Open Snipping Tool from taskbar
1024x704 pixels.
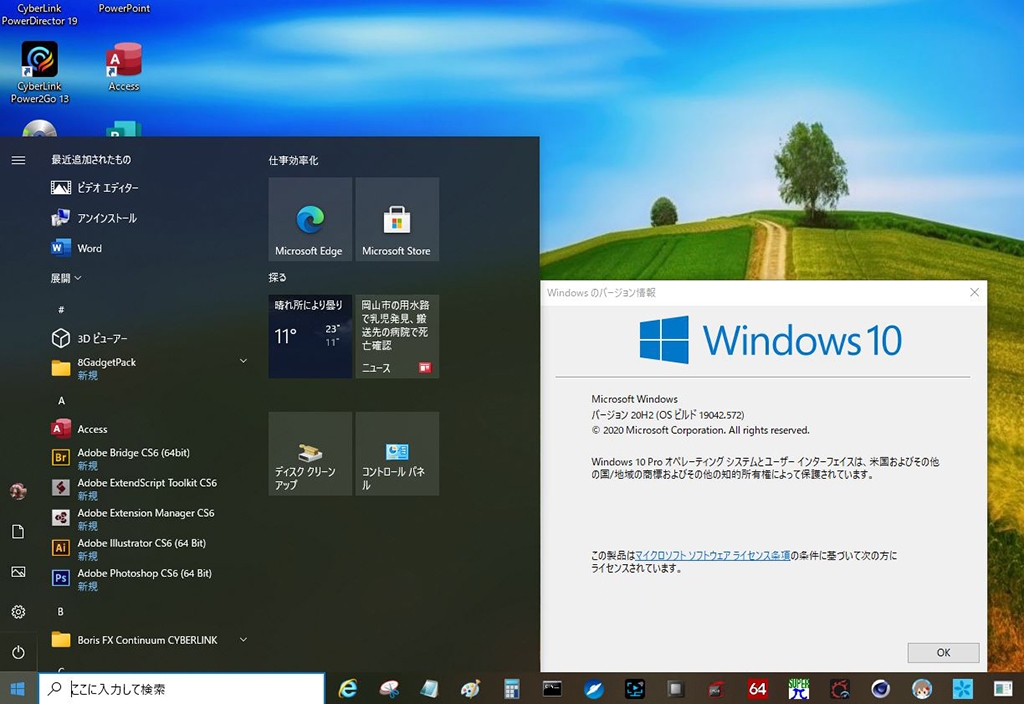[x=389, y=689]
